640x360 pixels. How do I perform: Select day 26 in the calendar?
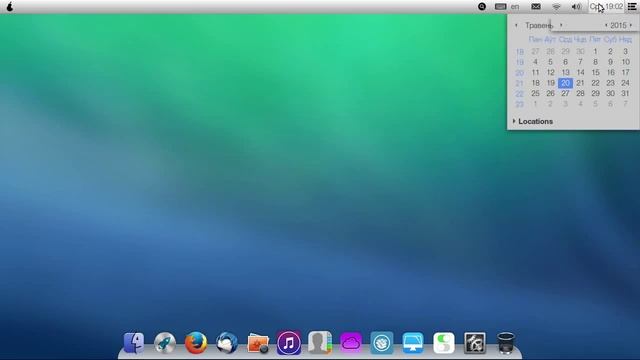(x=550, y=93)
